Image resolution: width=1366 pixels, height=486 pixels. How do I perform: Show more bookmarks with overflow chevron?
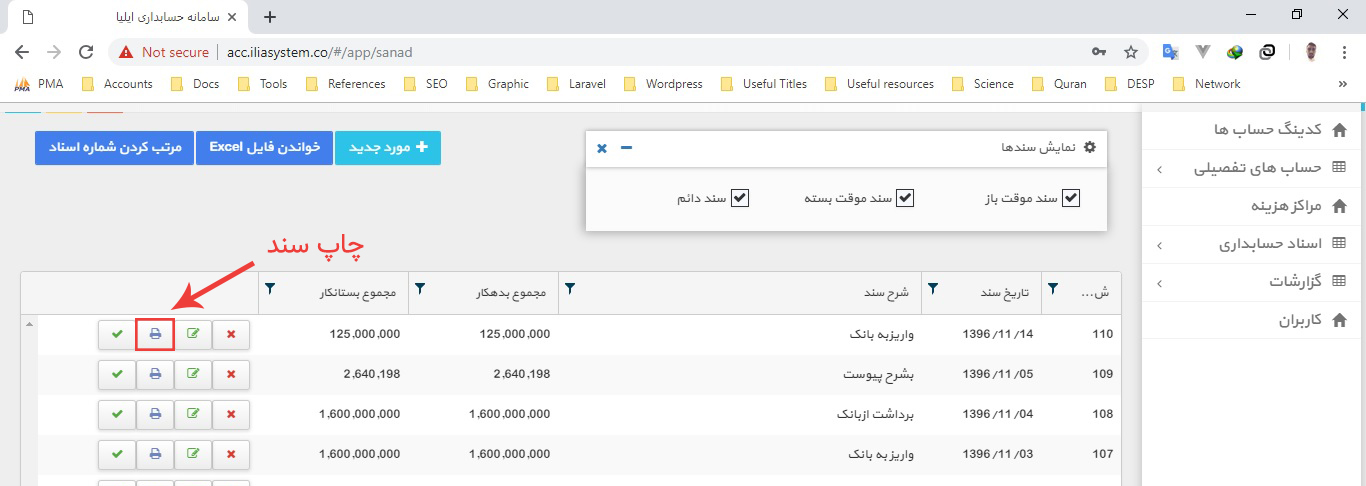(x=1342, y=84)
